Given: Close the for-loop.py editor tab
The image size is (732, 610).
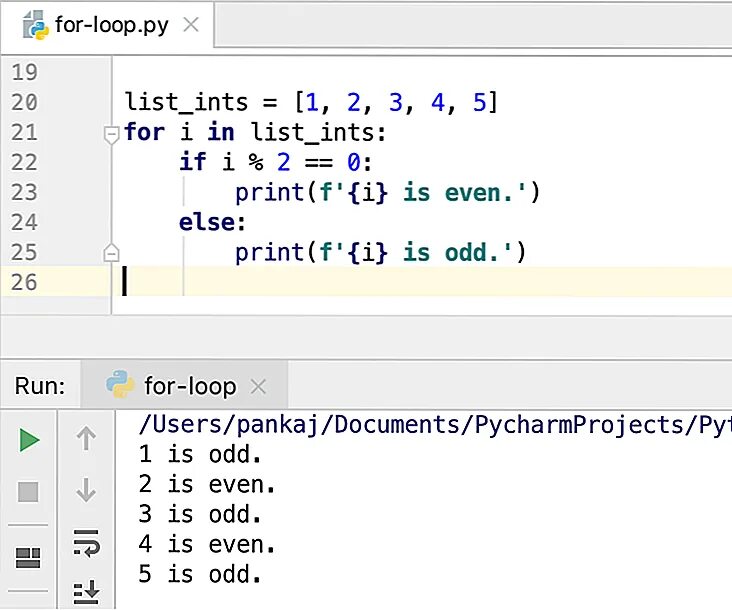Looking at the screenshot, I should [191, 24].
